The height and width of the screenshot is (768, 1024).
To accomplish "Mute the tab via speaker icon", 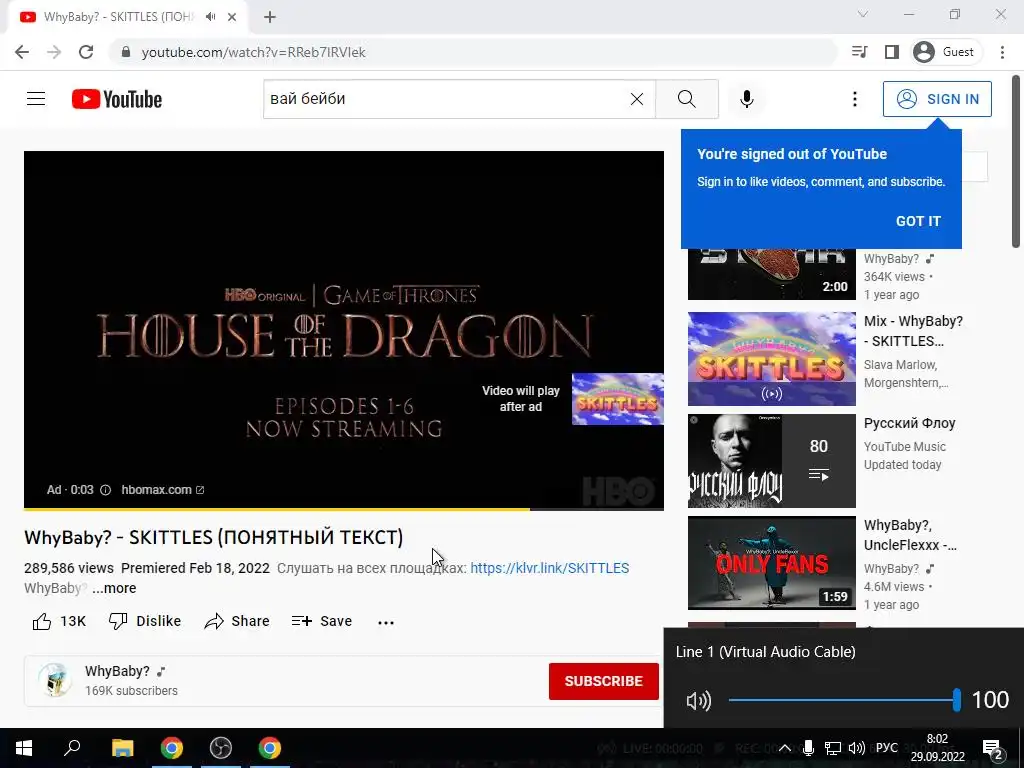I will 210,17.
